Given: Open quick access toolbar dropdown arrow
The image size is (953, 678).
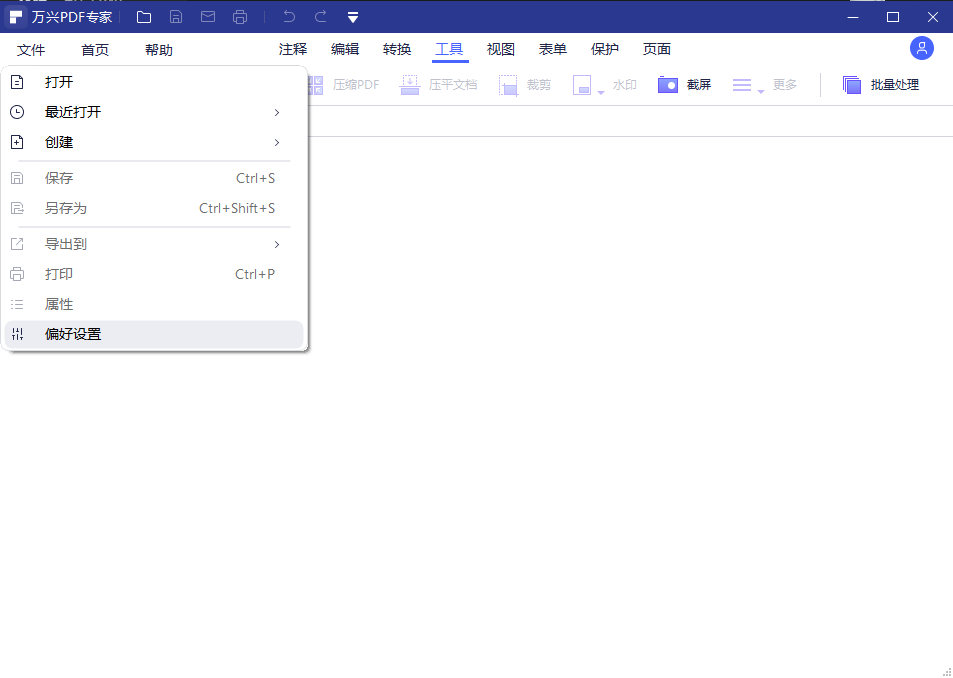Looking at the screenshot, I should point(353,17).
